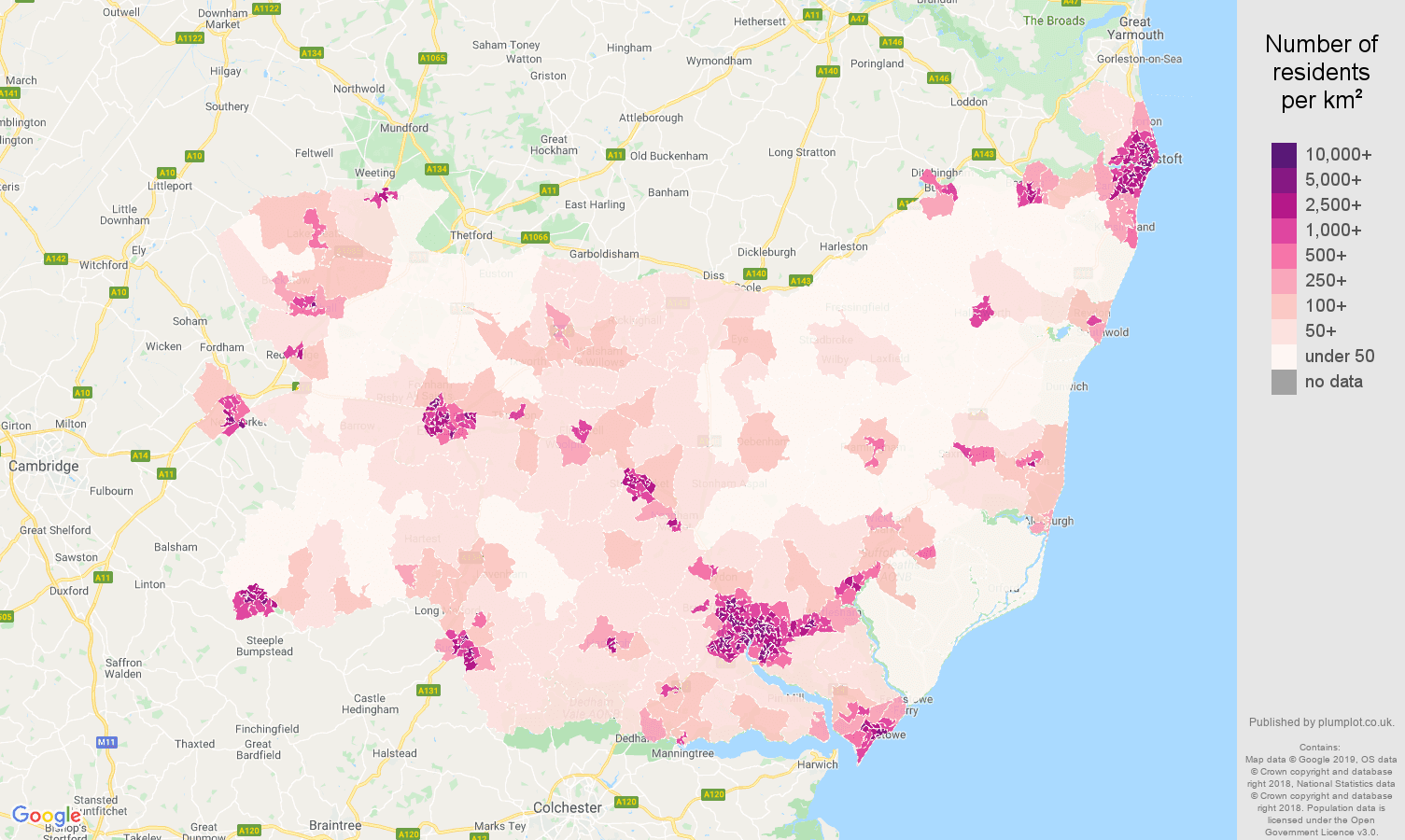Select the 500+ pink legend swatch
The image size is (1405, 840).
coord(1284,256)
